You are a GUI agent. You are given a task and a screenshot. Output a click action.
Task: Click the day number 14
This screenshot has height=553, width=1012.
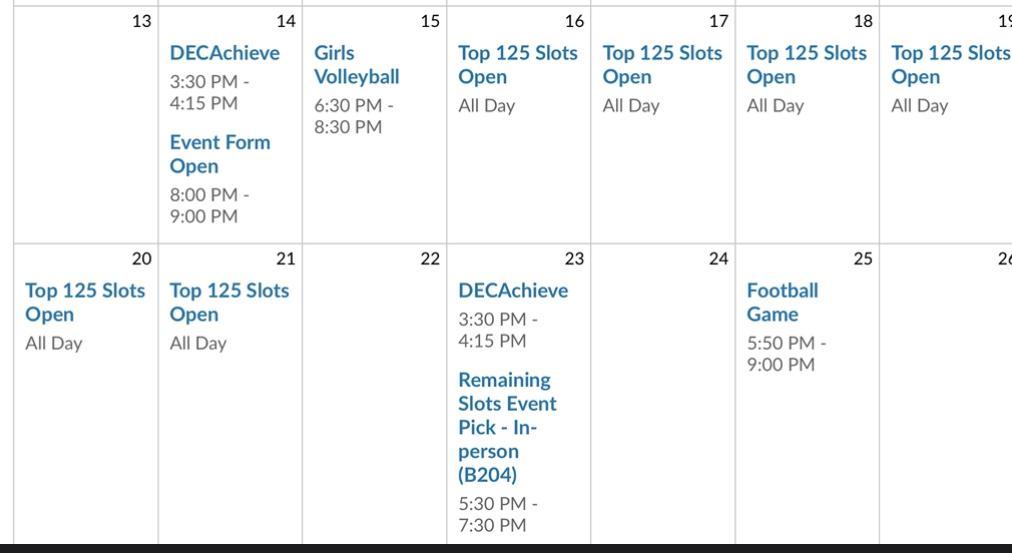click(286, 21)
